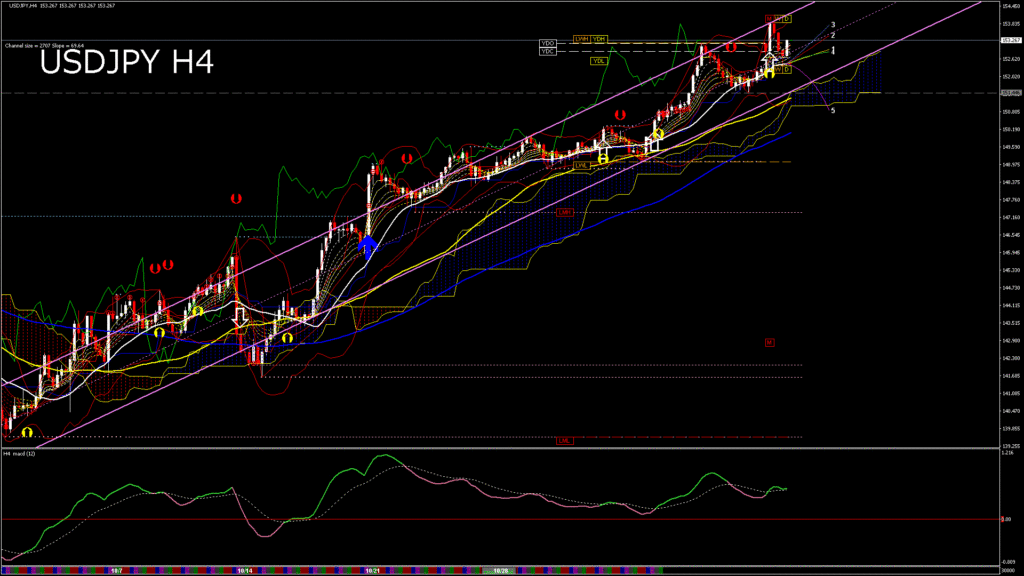Click the YDO level label
The image size is (1024, 576).
point(547,43)
